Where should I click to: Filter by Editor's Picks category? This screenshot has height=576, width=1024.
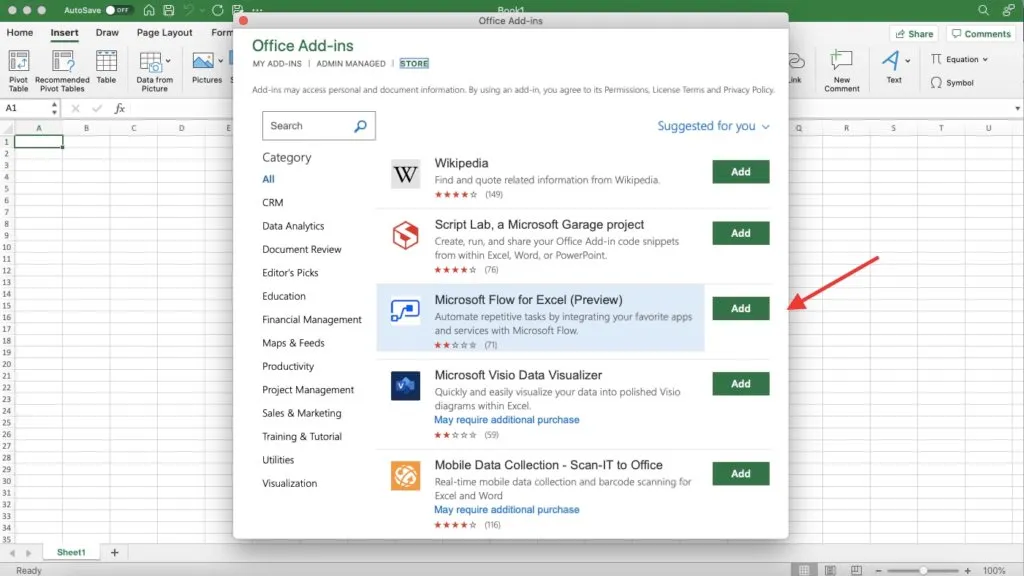tap(290, 273)
